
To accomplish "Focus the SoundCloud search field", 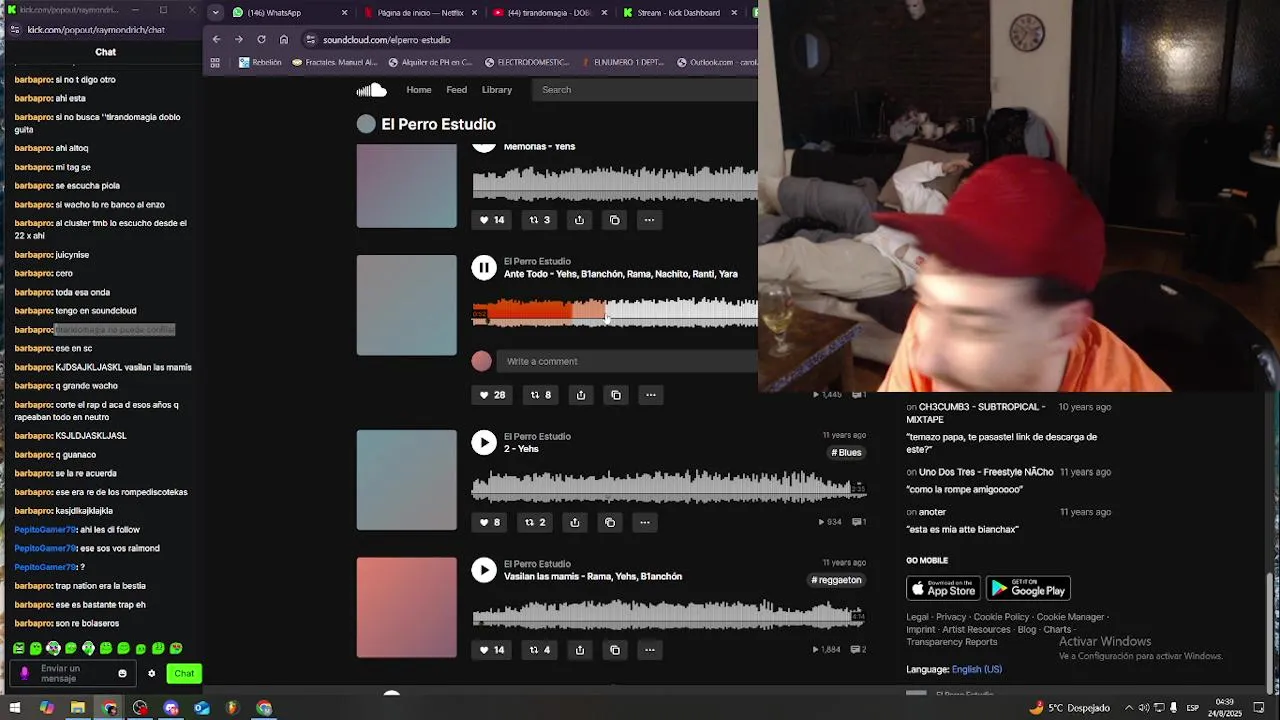I will 645,90.
